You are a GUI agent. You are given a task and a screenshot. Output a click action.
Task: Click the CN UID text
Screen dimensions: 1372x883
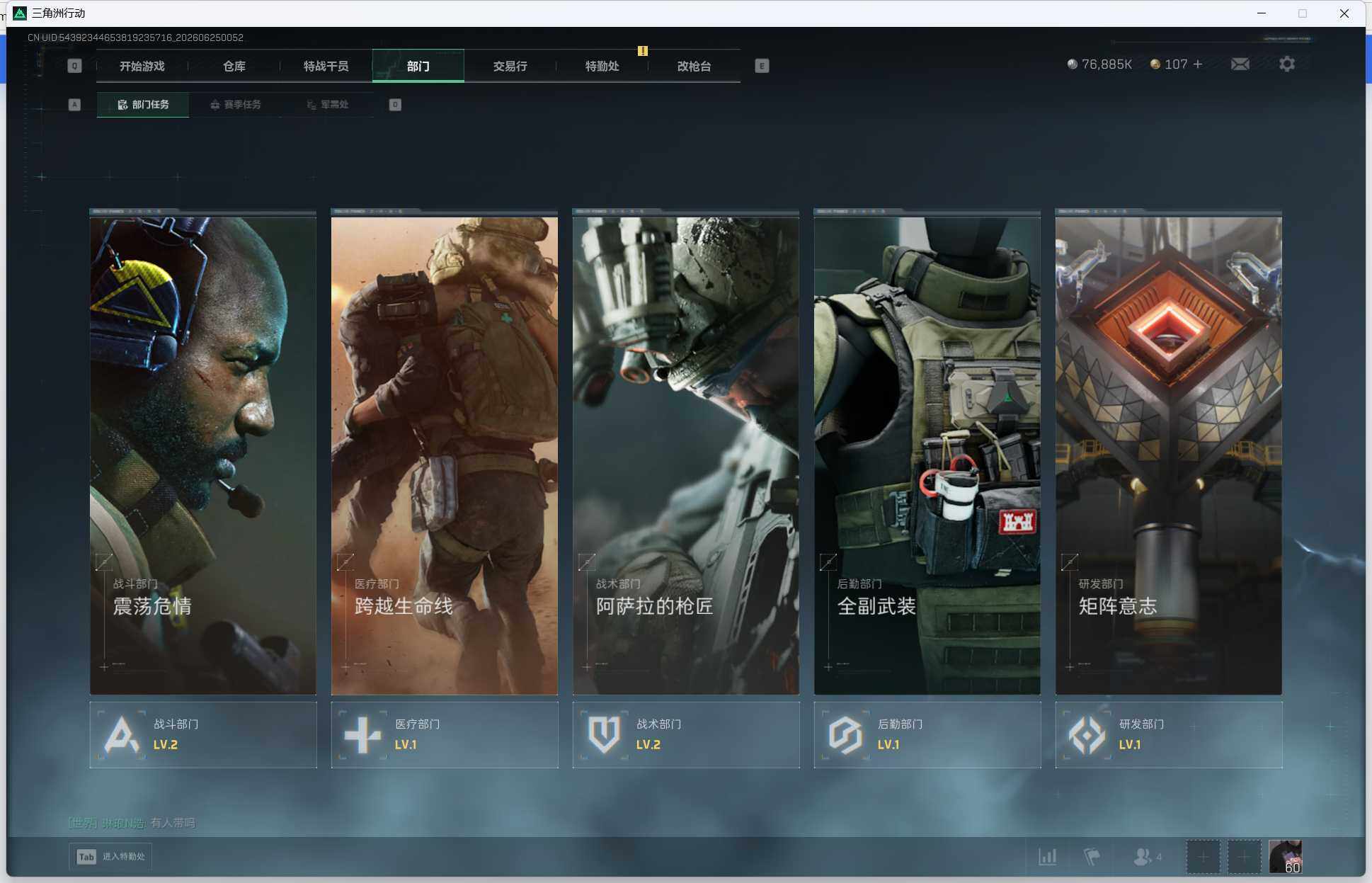click(135, 38)
